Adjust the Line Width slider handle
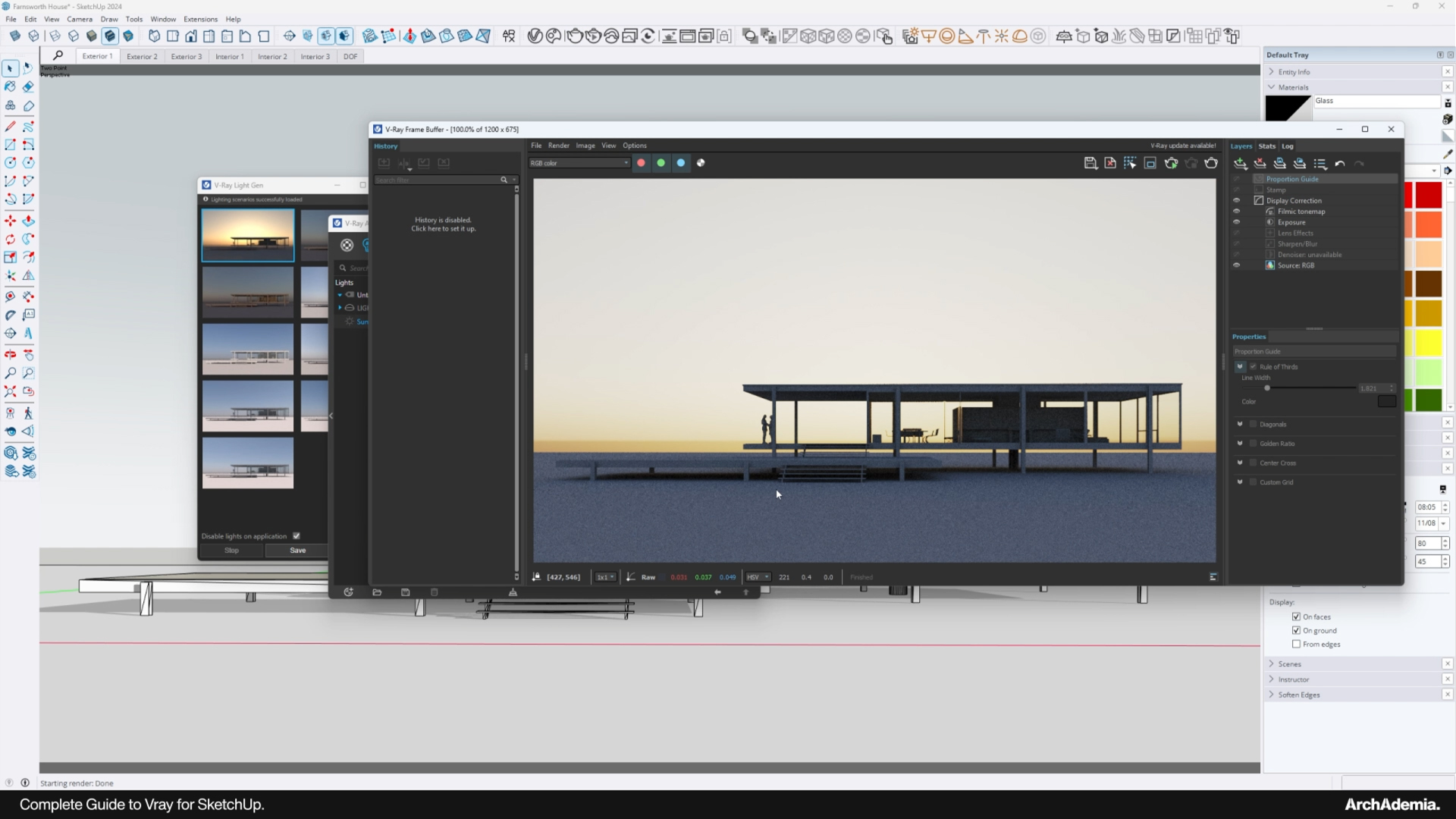This screenshot has height=819, width=1456. tap(1266, 388)
